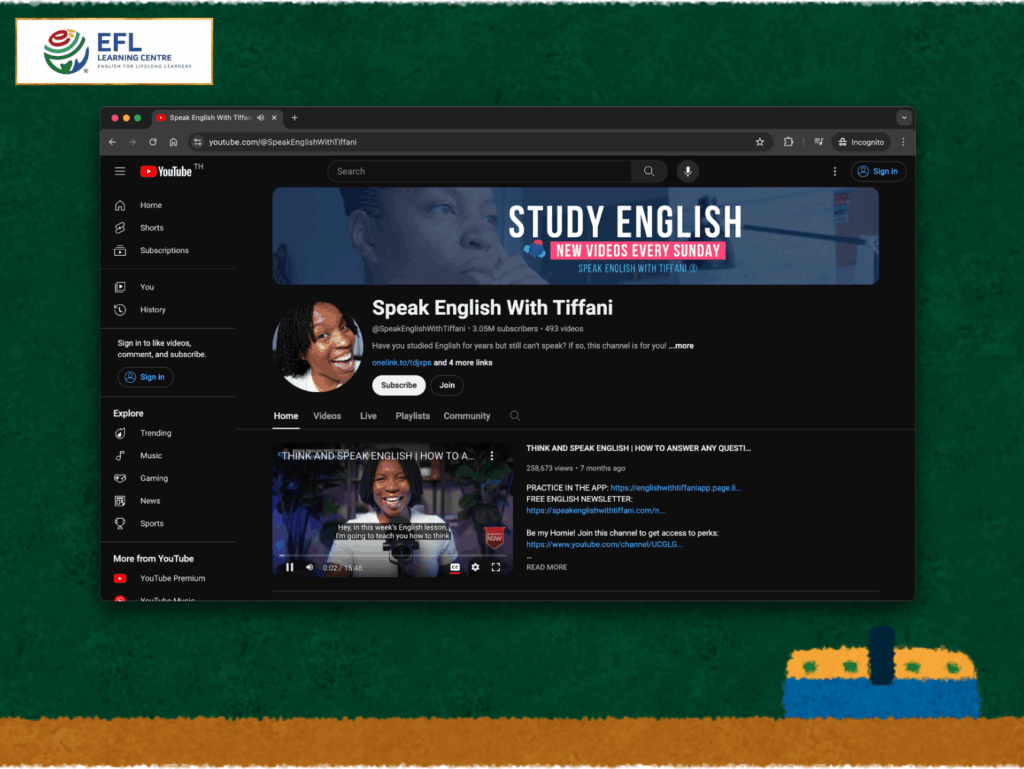Open speakenglishwithtiffani.com newsletter link

[596, 510]
